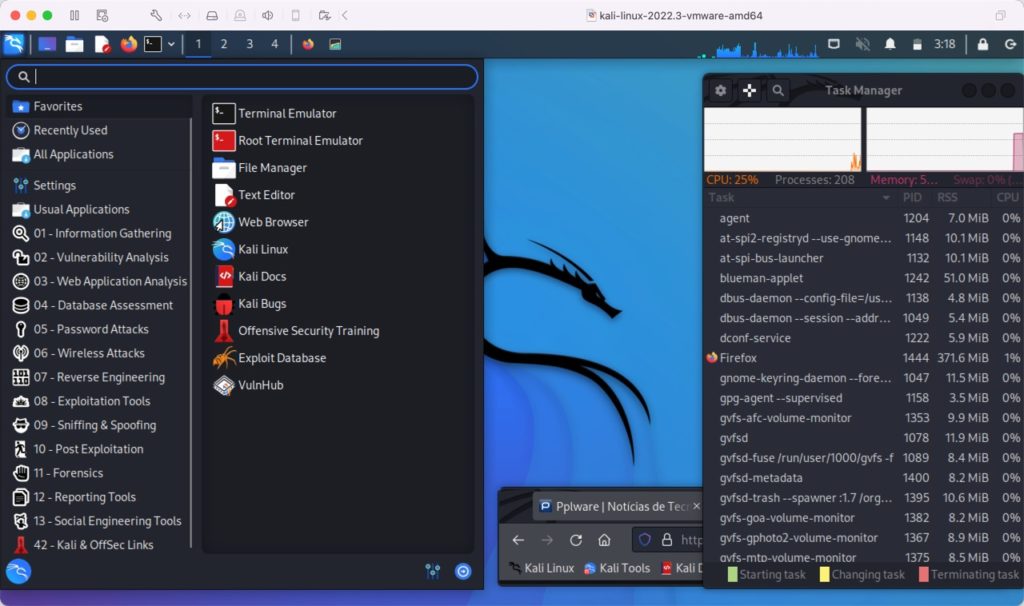Open the Kali dragon menu in the taskbar
This screenshot has height=606, width=1024.
(x=14, y=44)
